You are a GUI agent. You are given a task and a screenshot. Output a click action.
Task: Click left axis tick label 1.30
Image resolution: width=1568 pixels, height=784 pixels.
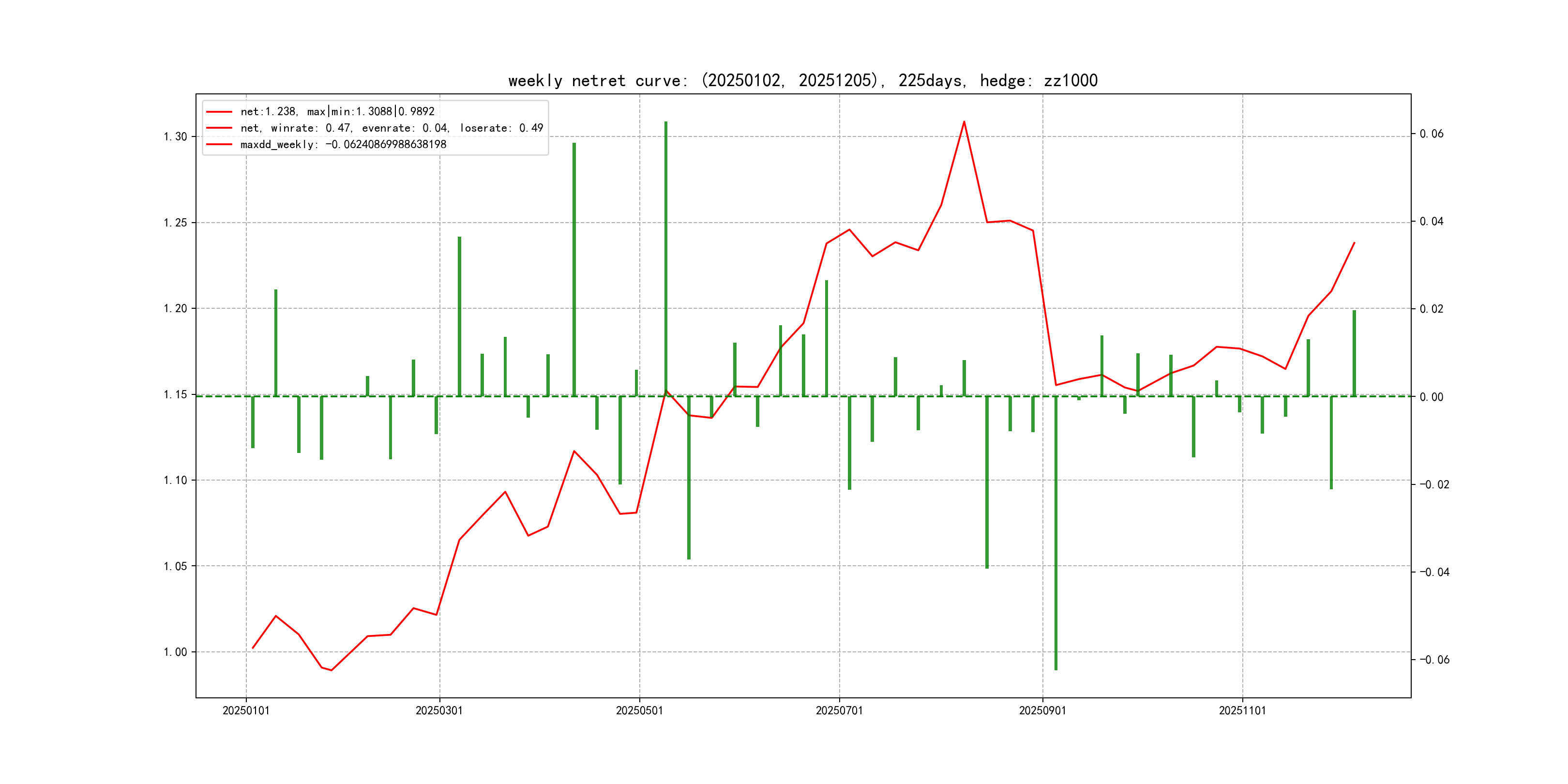pos(175,136)
